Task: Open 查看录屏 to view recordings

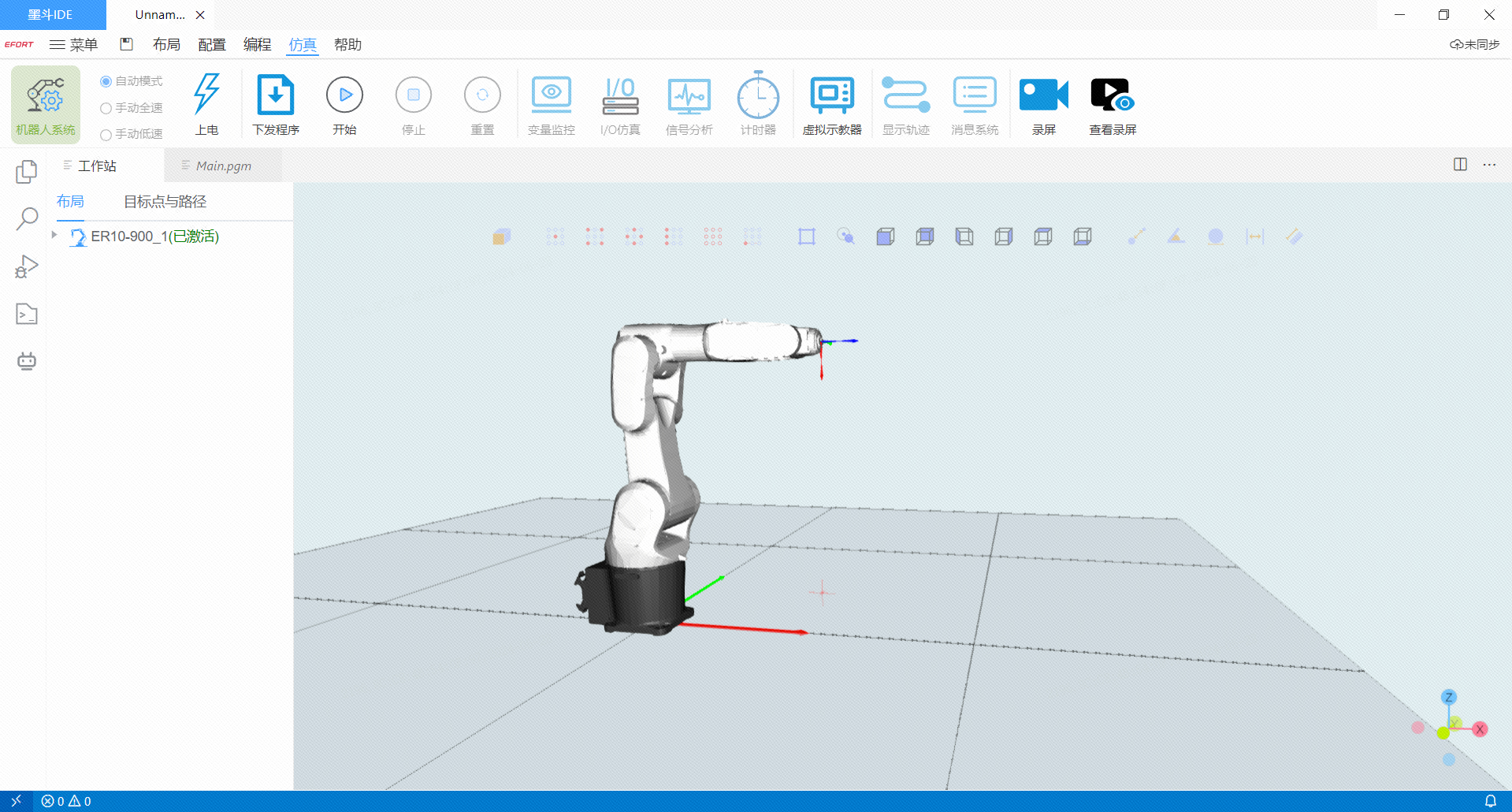Action: pyautogui.click(x=1112, y=96)
